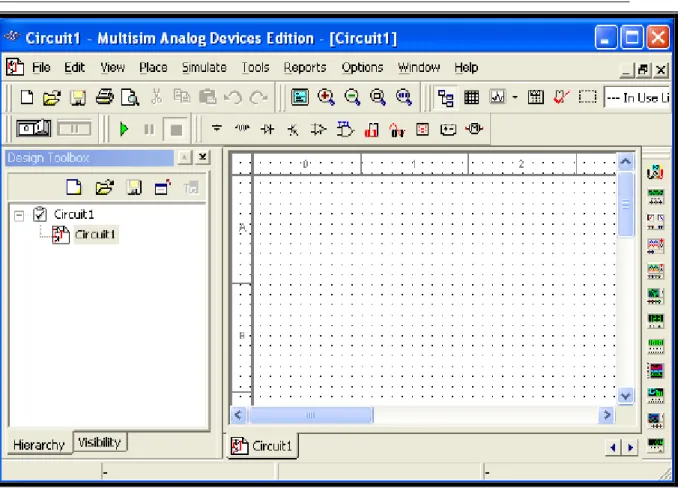Switch to the Hierarchy tab
This screenshot has width=678, height=488.
pyautogui.click(x=39, y=444)
